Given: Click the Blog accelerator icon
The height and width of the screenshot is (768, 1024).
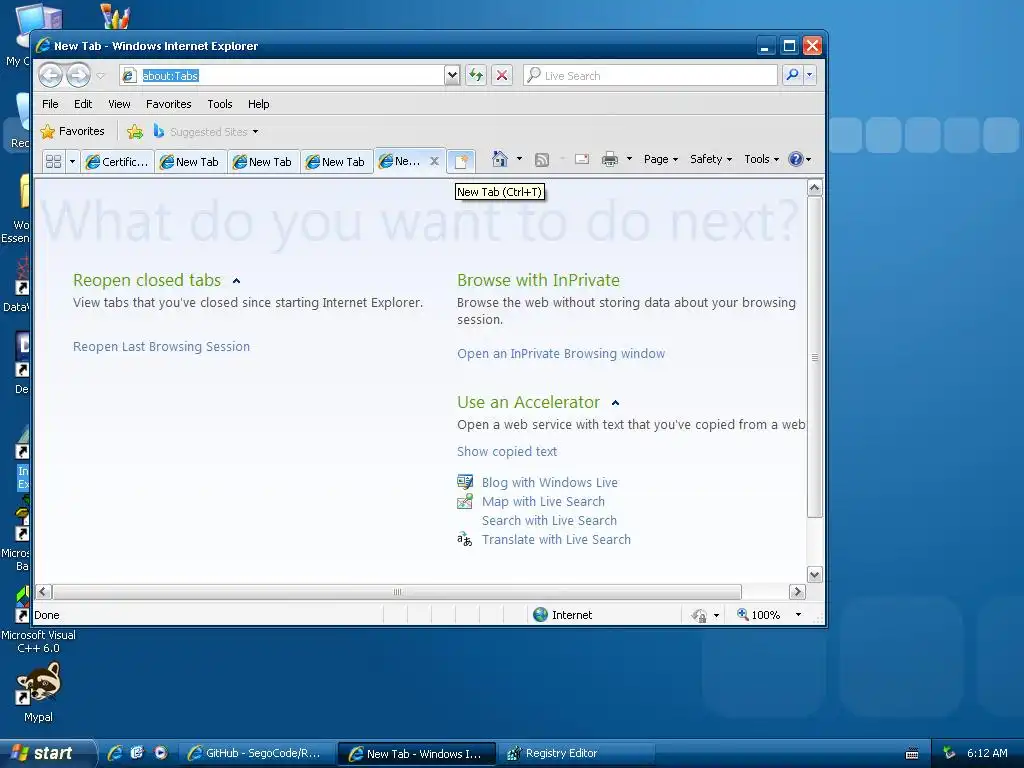Looking at the screenshot, I should 465,482.
